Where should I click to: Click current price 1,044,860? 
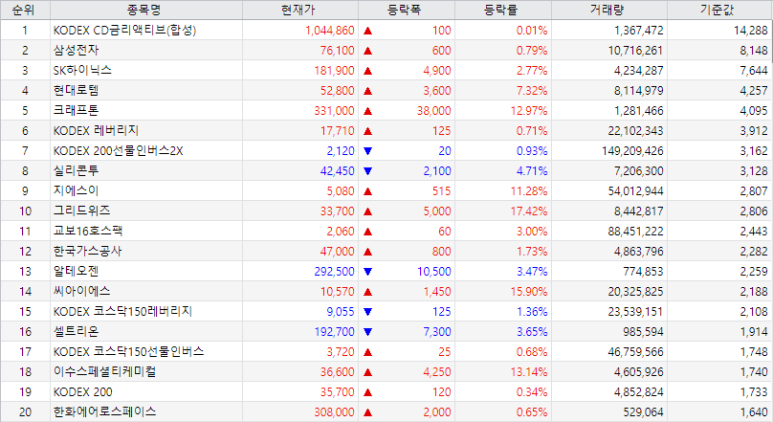(330, 31)
